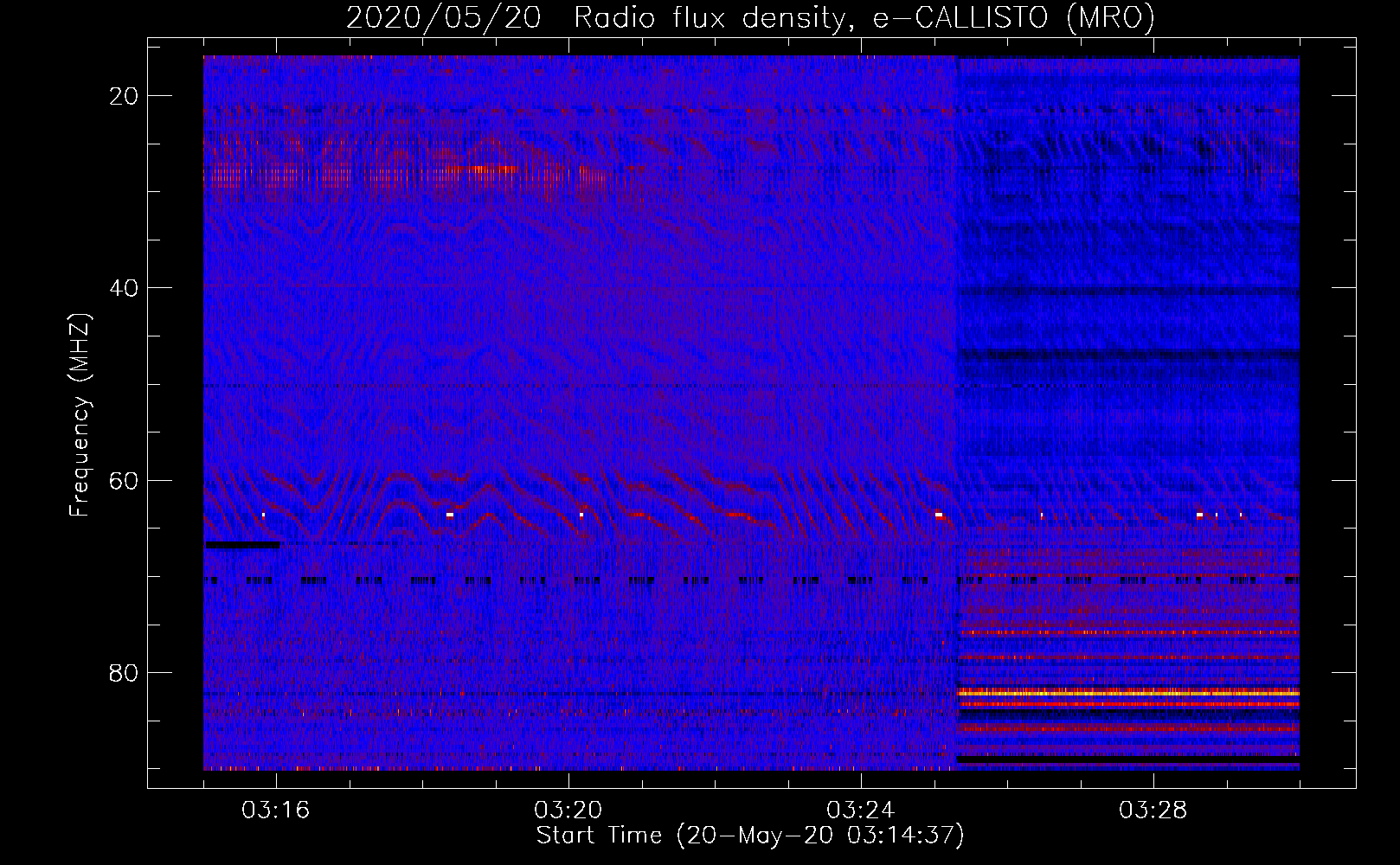The width and height of the screenshot is (1400, 865).
Task: Click the 03:28 time tick label
Action: (x=1153, y=811)
